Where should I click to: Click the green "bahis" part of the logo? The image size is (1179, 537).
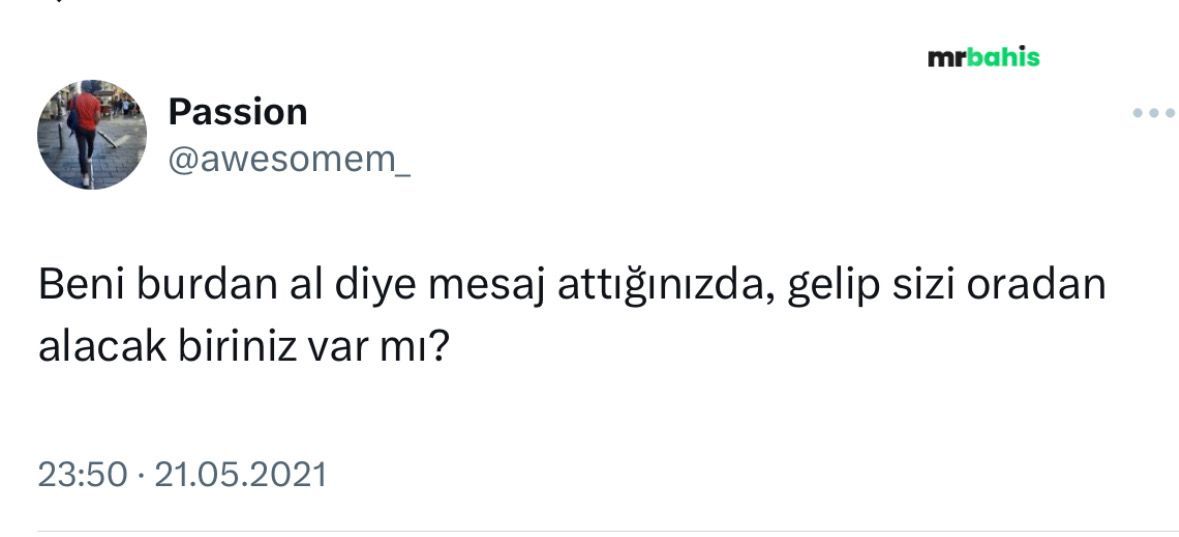click(x=1003, y=58)
